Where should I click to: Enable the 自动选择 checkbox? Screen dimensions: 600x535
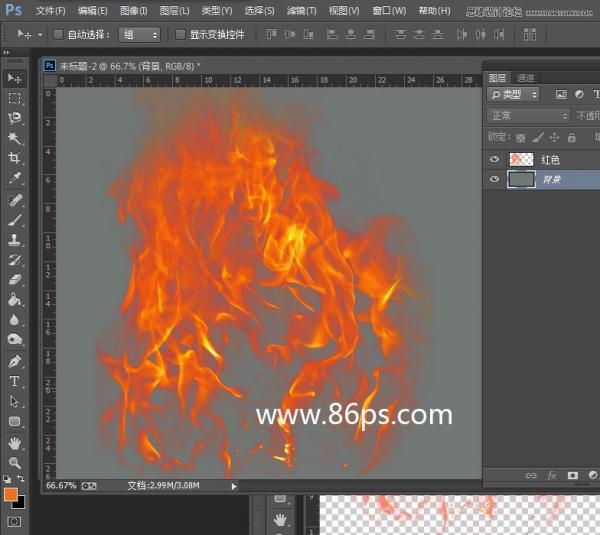tap(58, 34)
